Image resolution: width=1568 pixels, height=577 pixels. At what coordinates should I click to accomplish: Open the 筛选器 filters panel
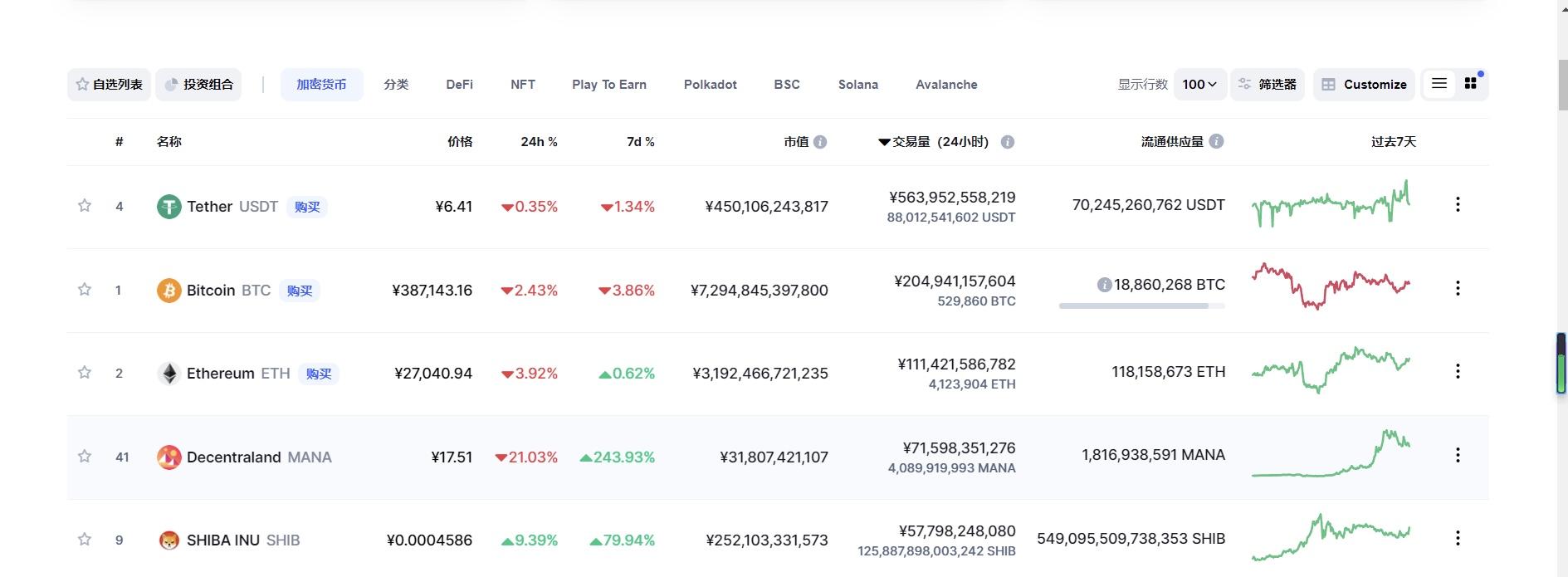1268,85
